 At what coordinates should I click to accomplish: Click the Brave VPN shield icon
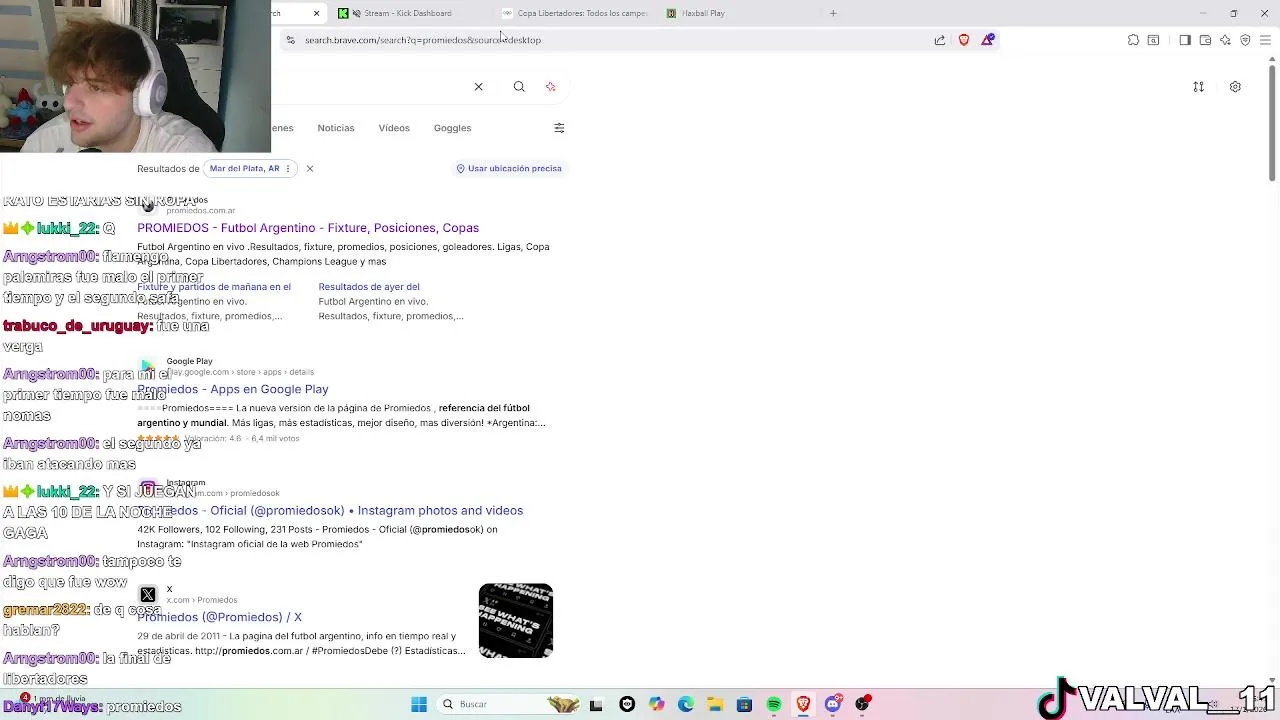point(1245,40)
